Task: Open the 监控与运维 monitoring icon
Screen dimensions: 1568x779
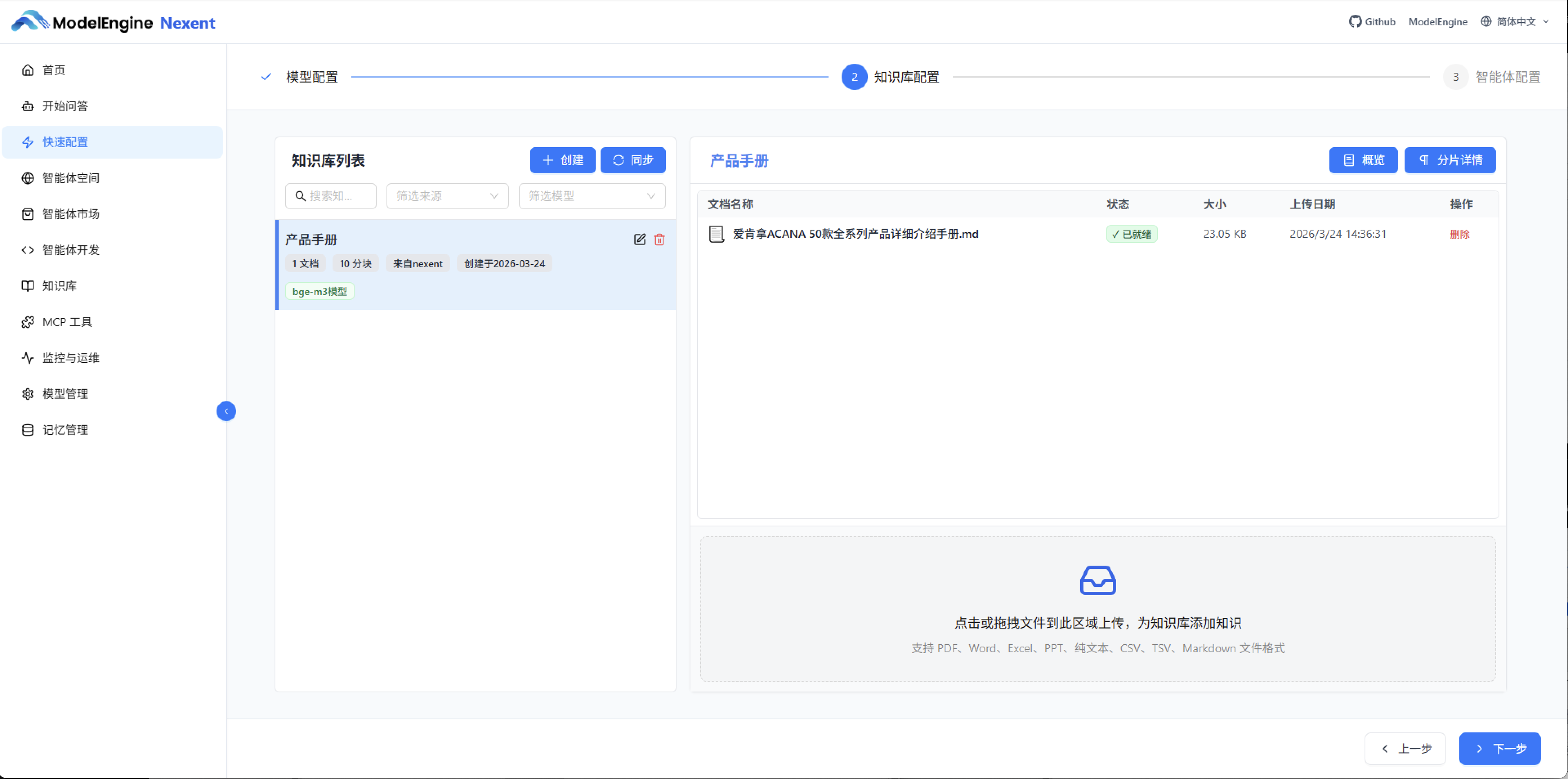Action: [x=28, y=358]
